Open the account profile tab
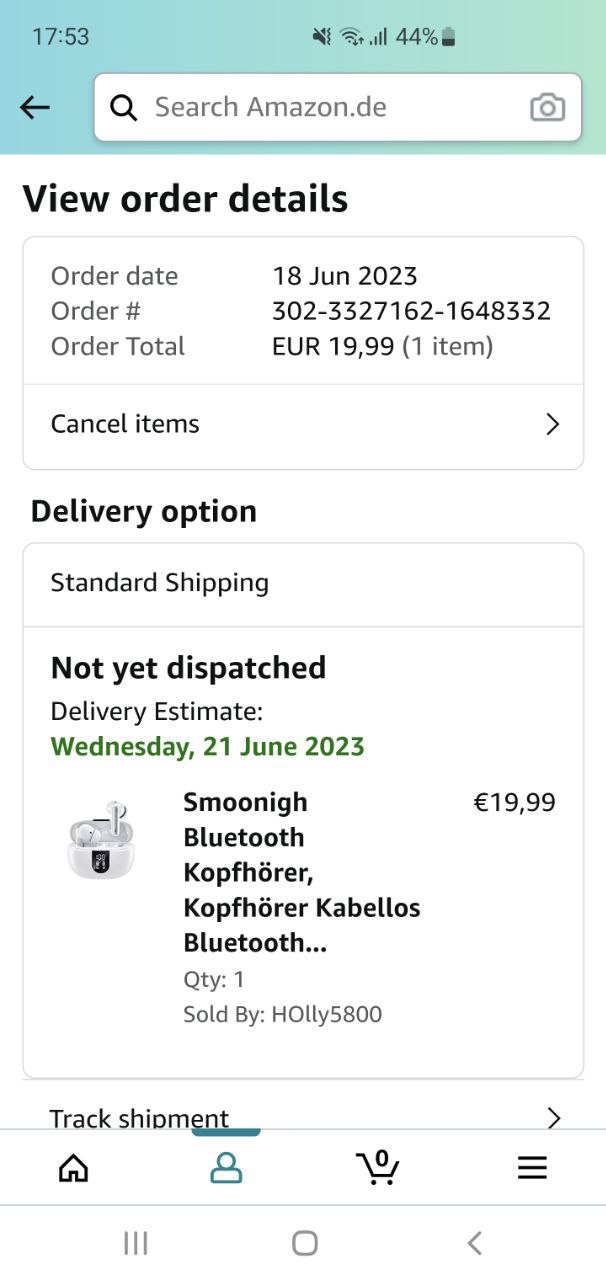 (x=226, y=1167)
